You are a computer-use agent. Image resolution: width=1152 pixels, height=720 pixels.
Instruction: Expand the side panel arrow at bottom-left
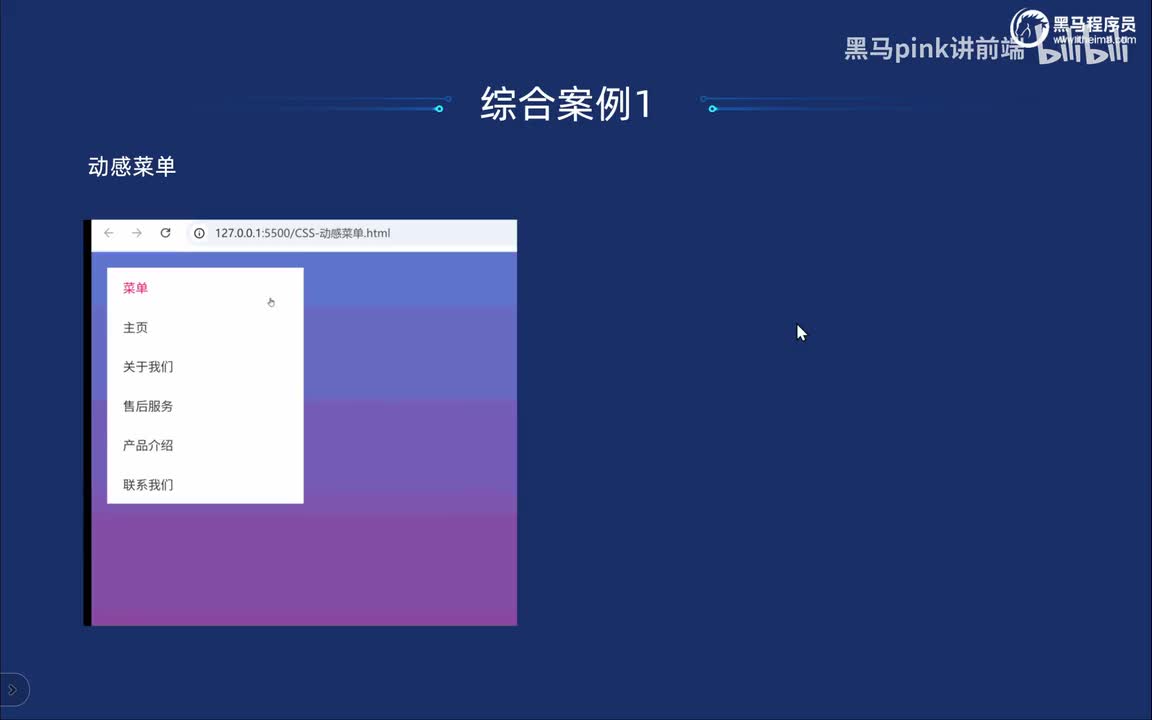tap(12, 689)
